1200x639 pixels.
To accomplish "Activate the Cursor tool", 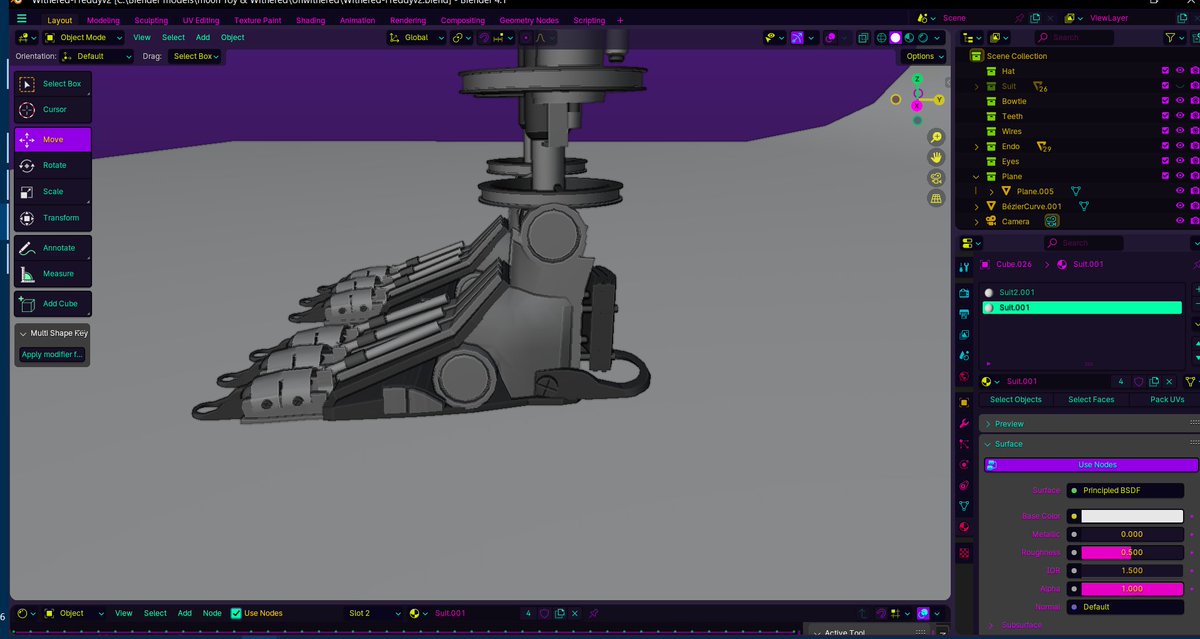I will pyautogui.click(x=53, y=110).
